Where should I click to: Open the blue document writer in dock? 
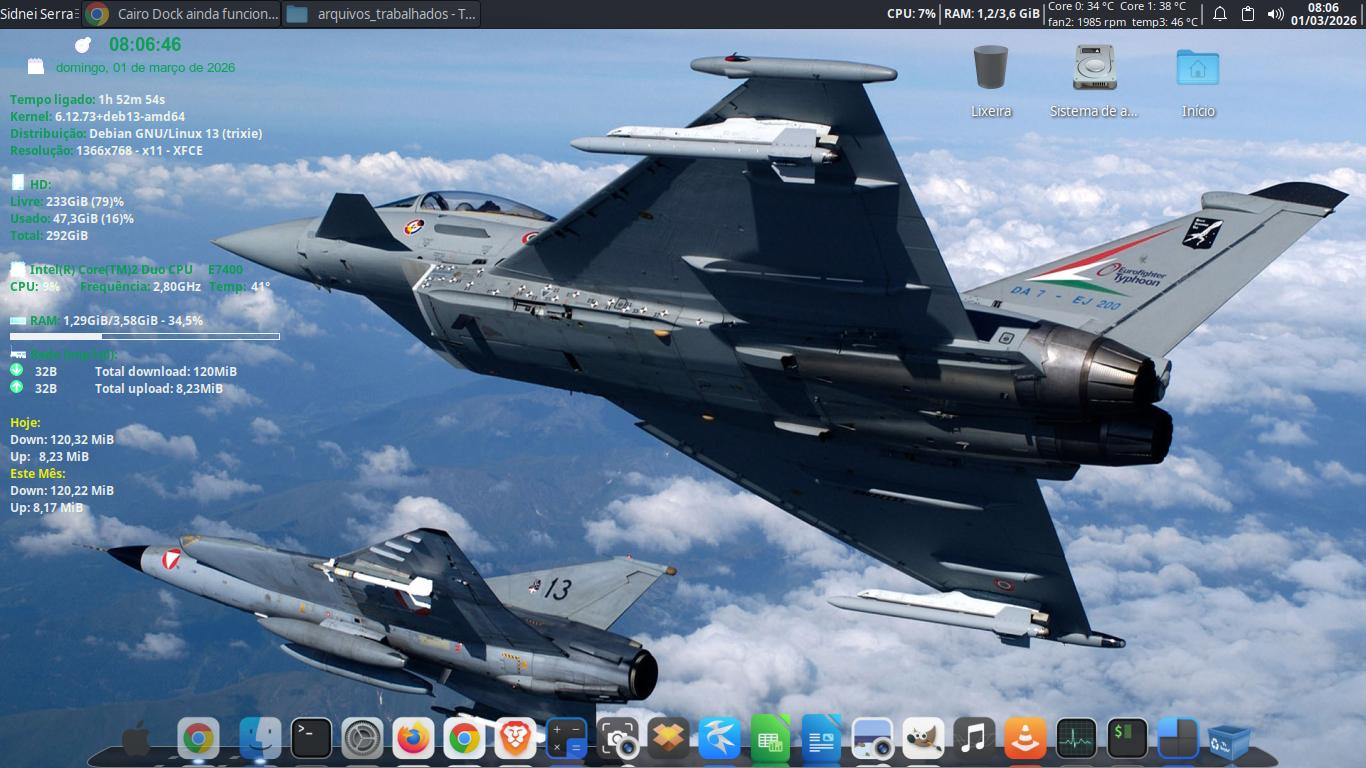tap(821, 739)
